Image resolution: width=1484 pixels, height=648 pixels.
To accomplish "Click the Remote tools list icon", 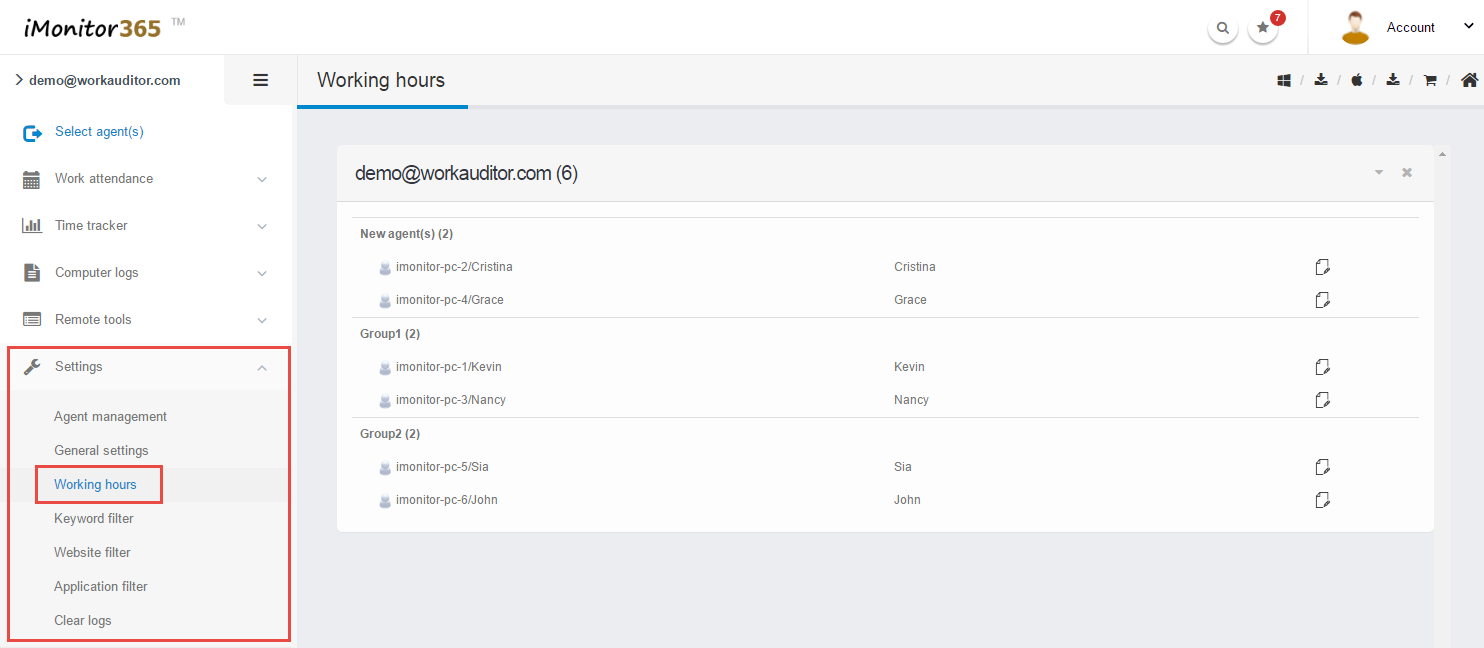I will click(x=32, y=320).
